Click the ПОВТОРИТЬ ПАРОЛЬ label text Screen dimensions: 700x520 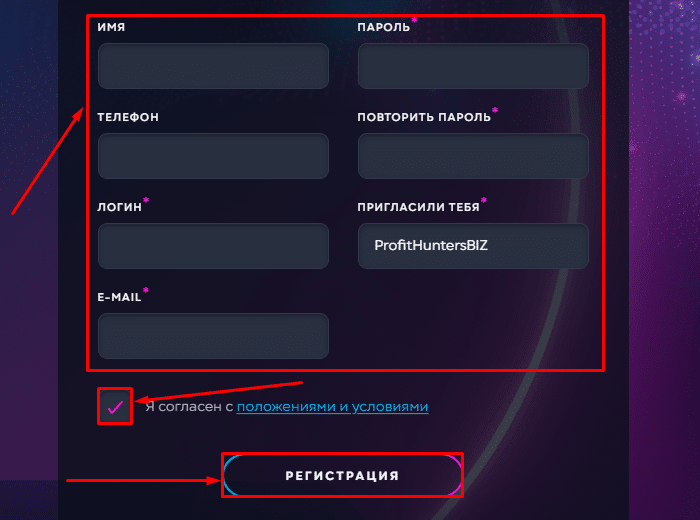[x=424, y=117]
